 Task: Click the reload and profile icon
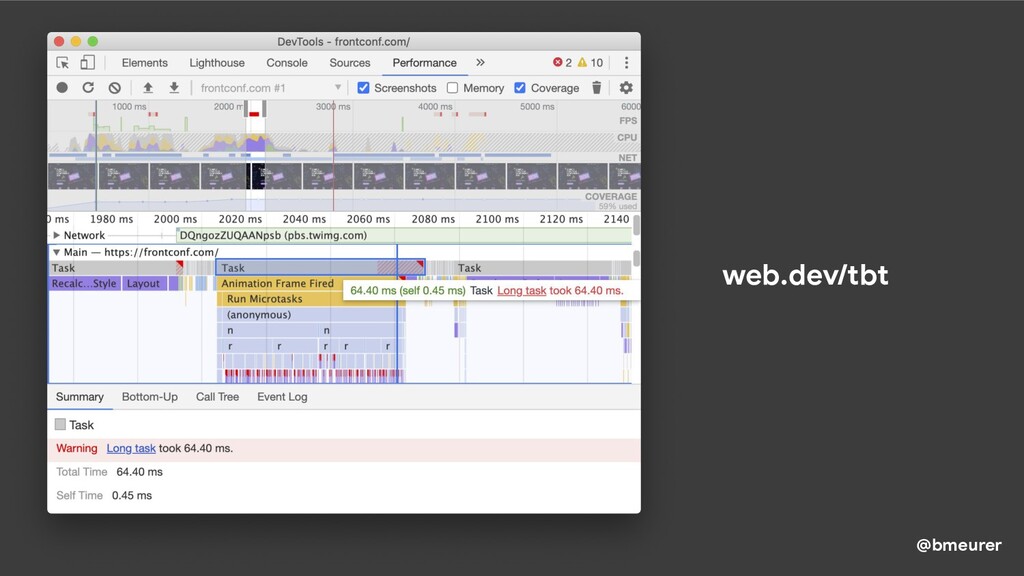(88, 88)
